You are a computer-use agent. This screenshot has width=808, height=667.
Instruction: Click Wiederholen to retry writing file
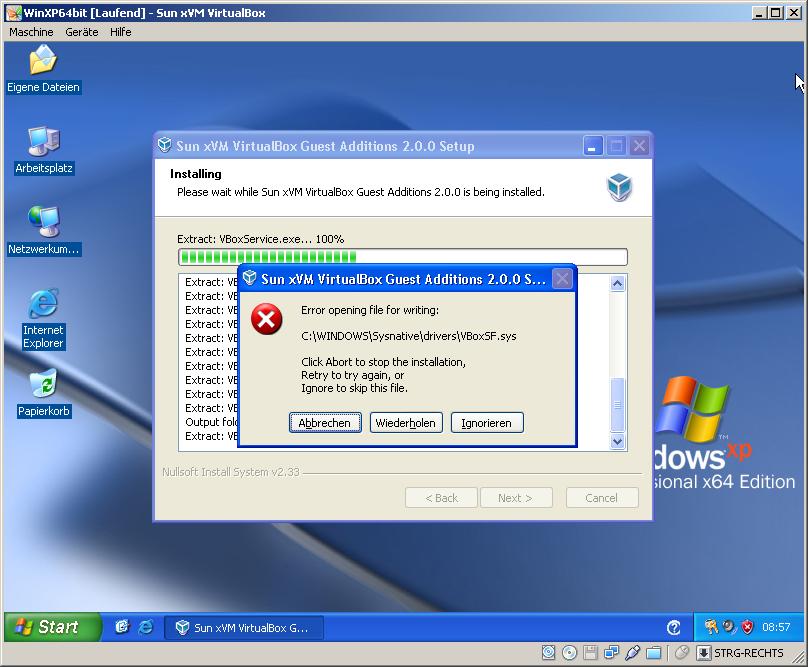pyautogui.click(x=406, y=423)
